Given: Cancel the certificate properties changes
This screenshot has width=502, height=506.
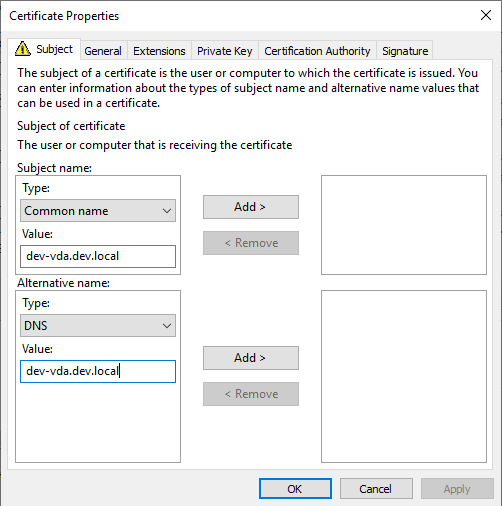Looking at the screenshot, I should [x=376, y=489].
